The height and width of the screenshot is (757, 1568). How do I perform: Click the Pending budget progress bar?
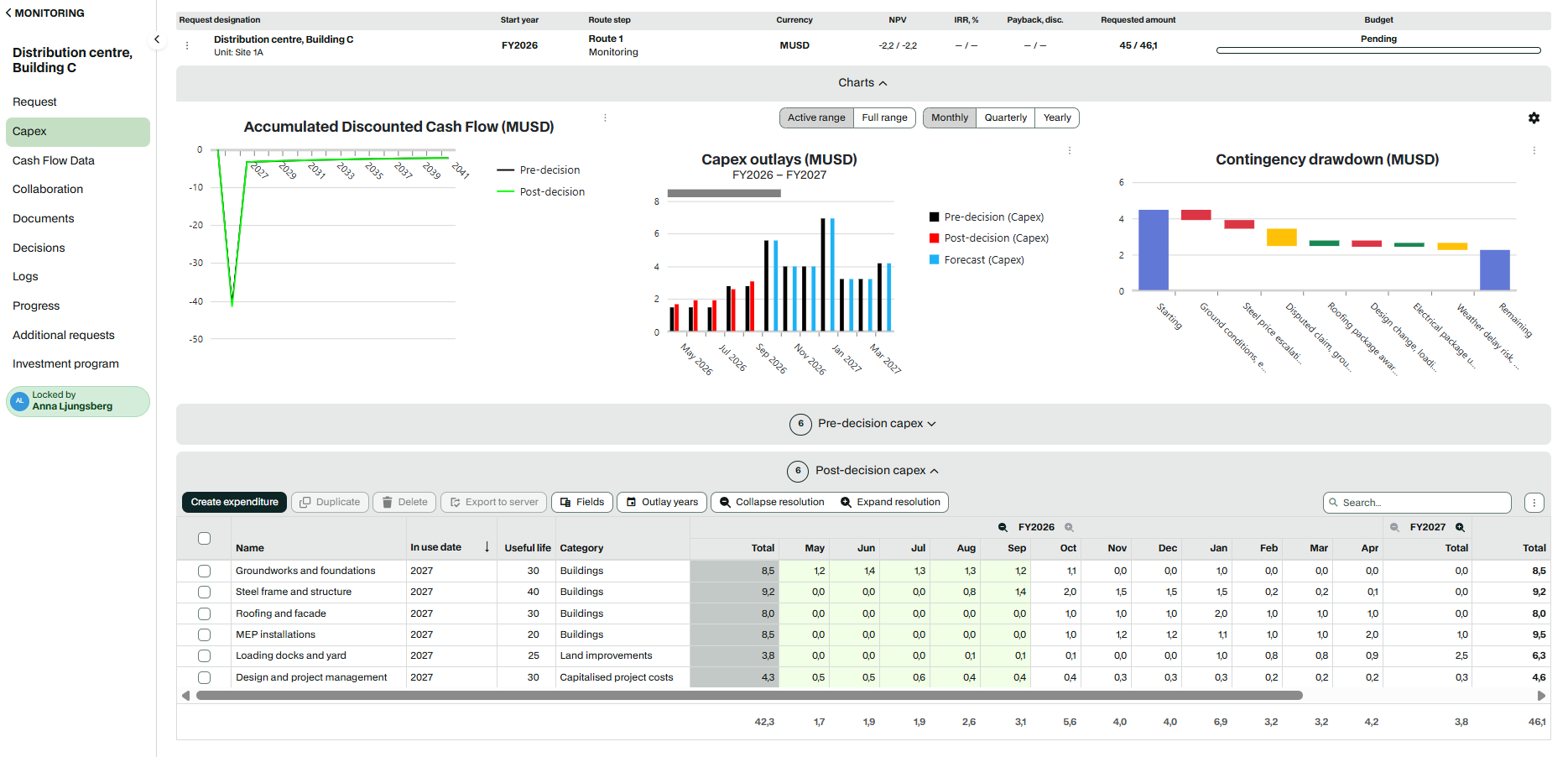pyautogui.click(x=1378, y=50)
